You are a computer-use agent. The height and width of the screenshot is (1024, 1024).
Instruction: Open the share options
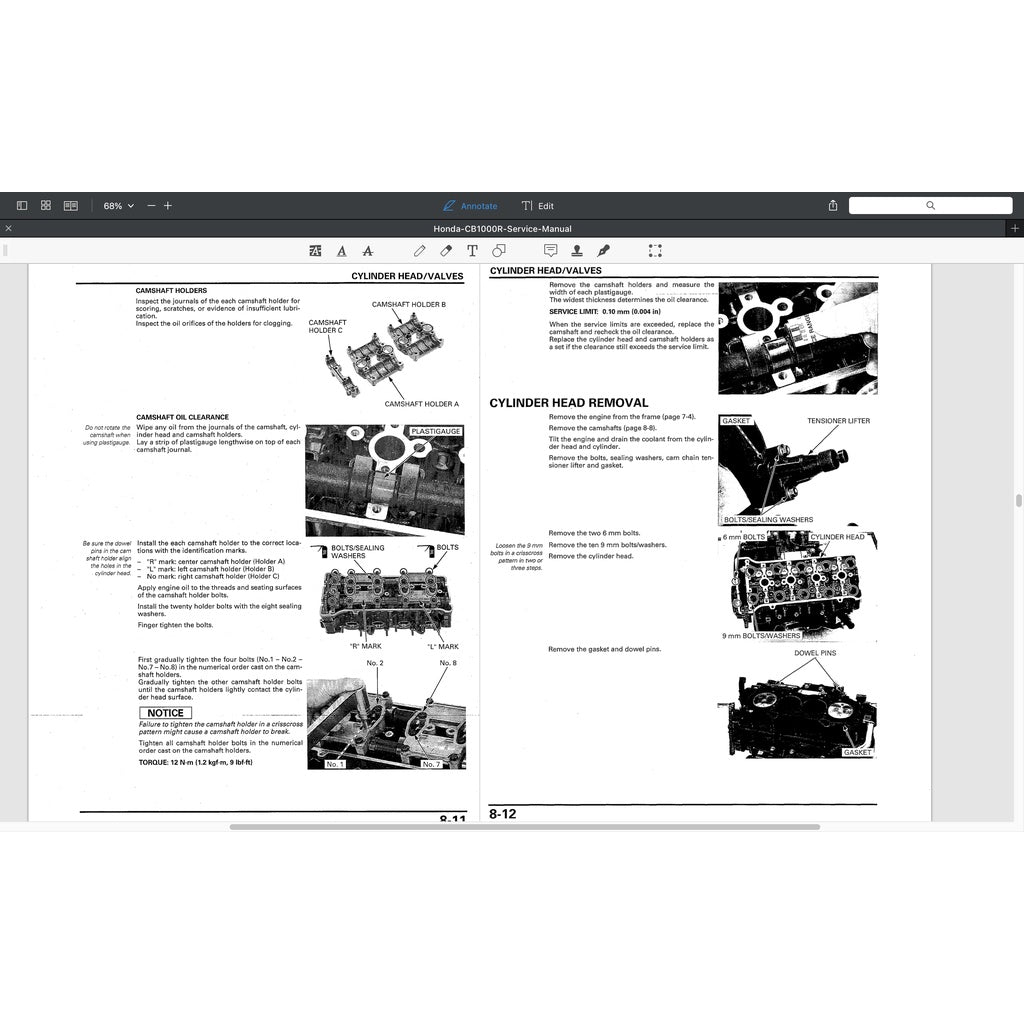833,204
